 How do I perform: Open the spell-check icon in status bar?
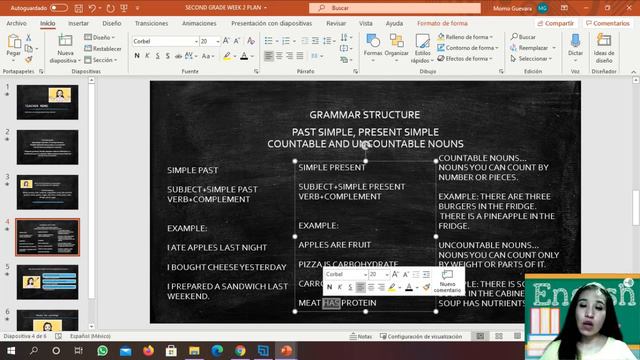[58, 336]
